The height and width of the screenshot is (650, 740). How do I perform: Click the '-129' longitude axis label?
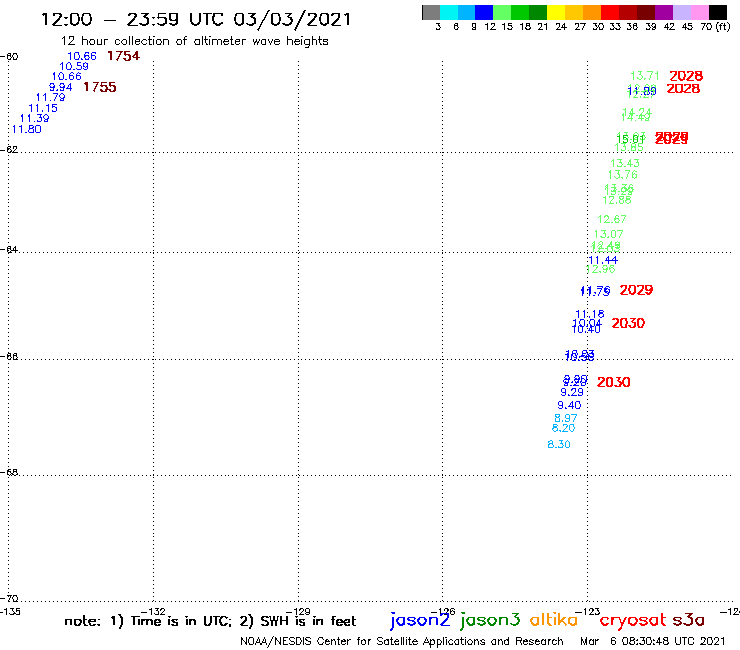pyautogui.click(x=298, y=612)
